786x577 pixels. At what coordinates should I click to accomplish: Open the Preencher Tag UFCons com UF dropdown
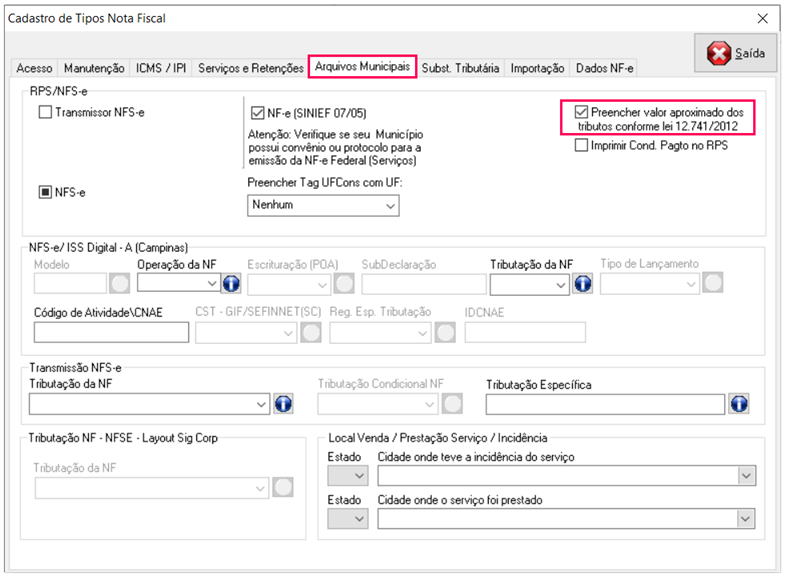click(x=322, y=205)
